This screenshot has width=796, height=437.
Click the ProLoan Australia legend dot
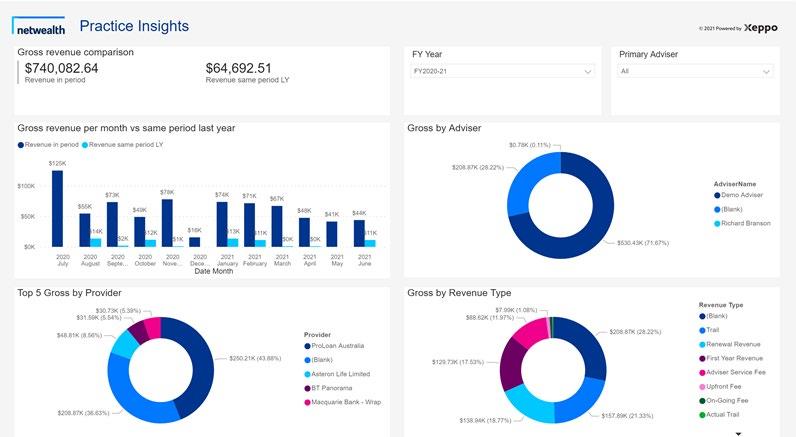click(307, 346)
